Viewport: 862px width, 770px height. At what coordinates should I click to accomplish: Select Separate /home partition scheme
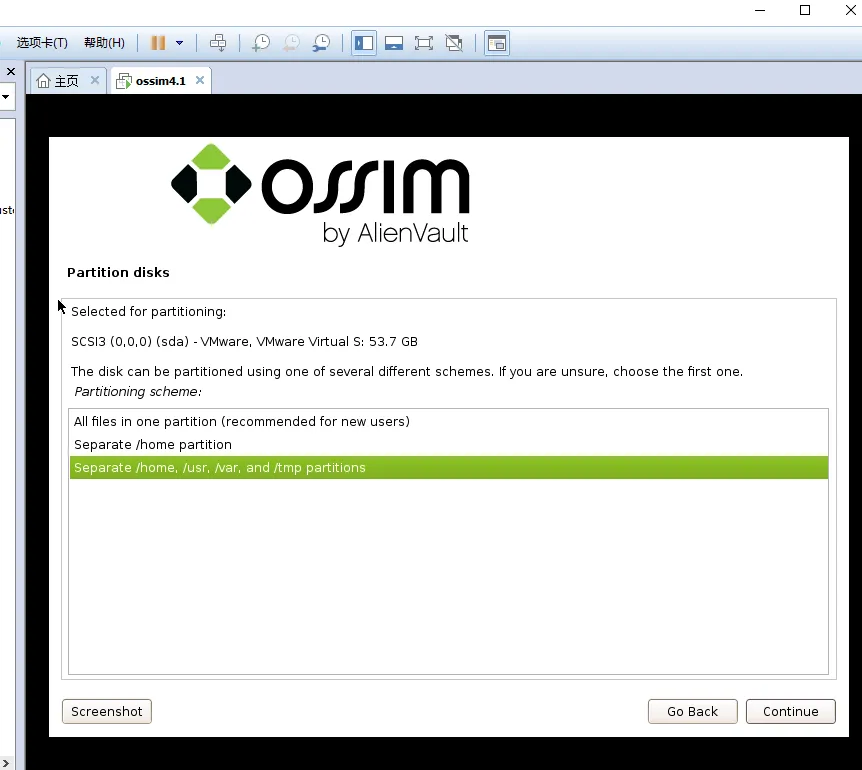coord(449,445)
